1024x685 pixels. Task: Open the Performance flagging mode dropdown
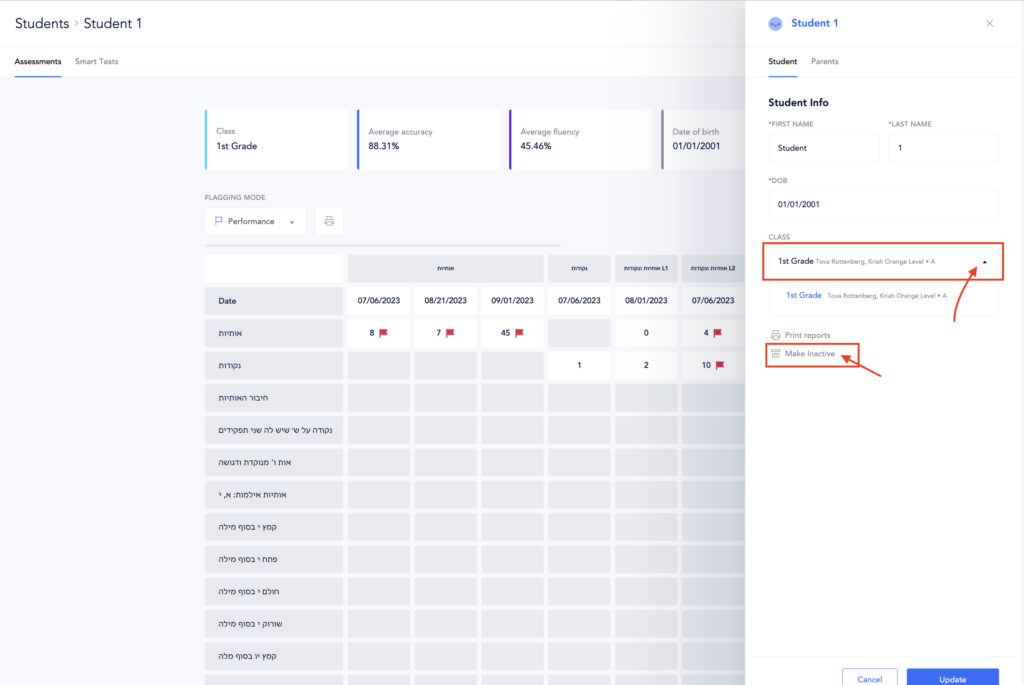pos(255,221)
